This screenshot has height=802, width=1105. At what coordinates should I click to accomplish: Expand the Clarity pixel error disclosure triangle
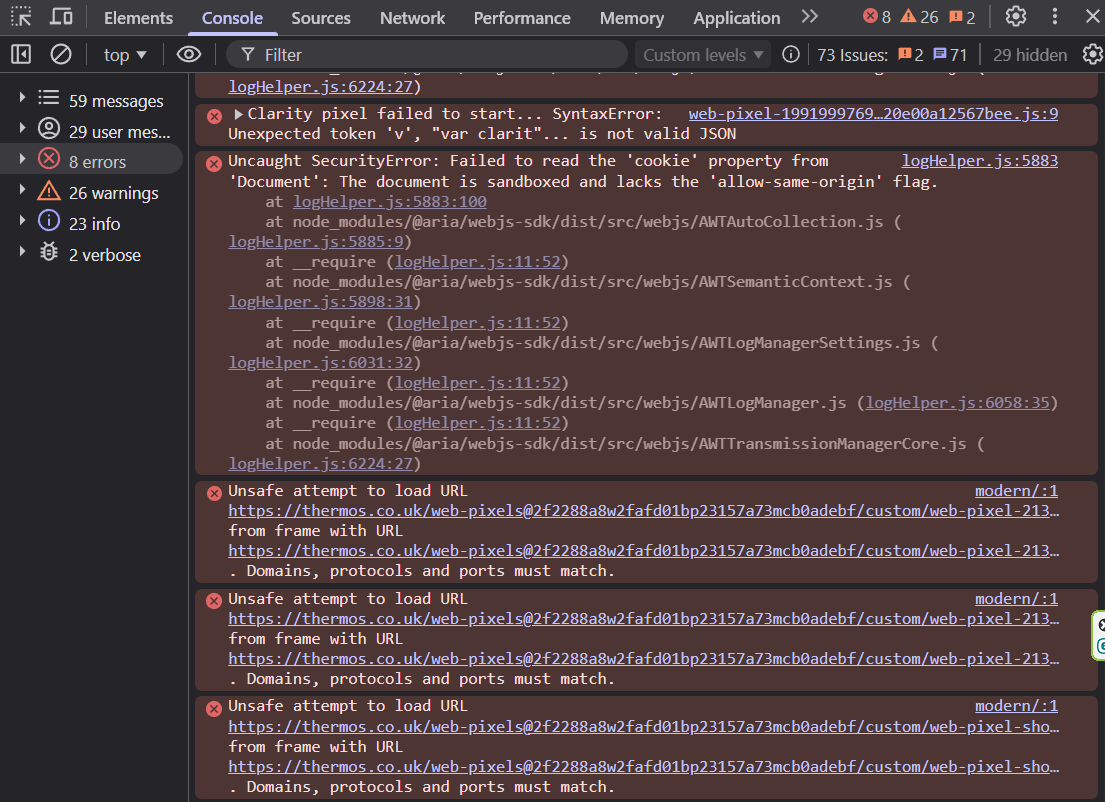point(238,113)
